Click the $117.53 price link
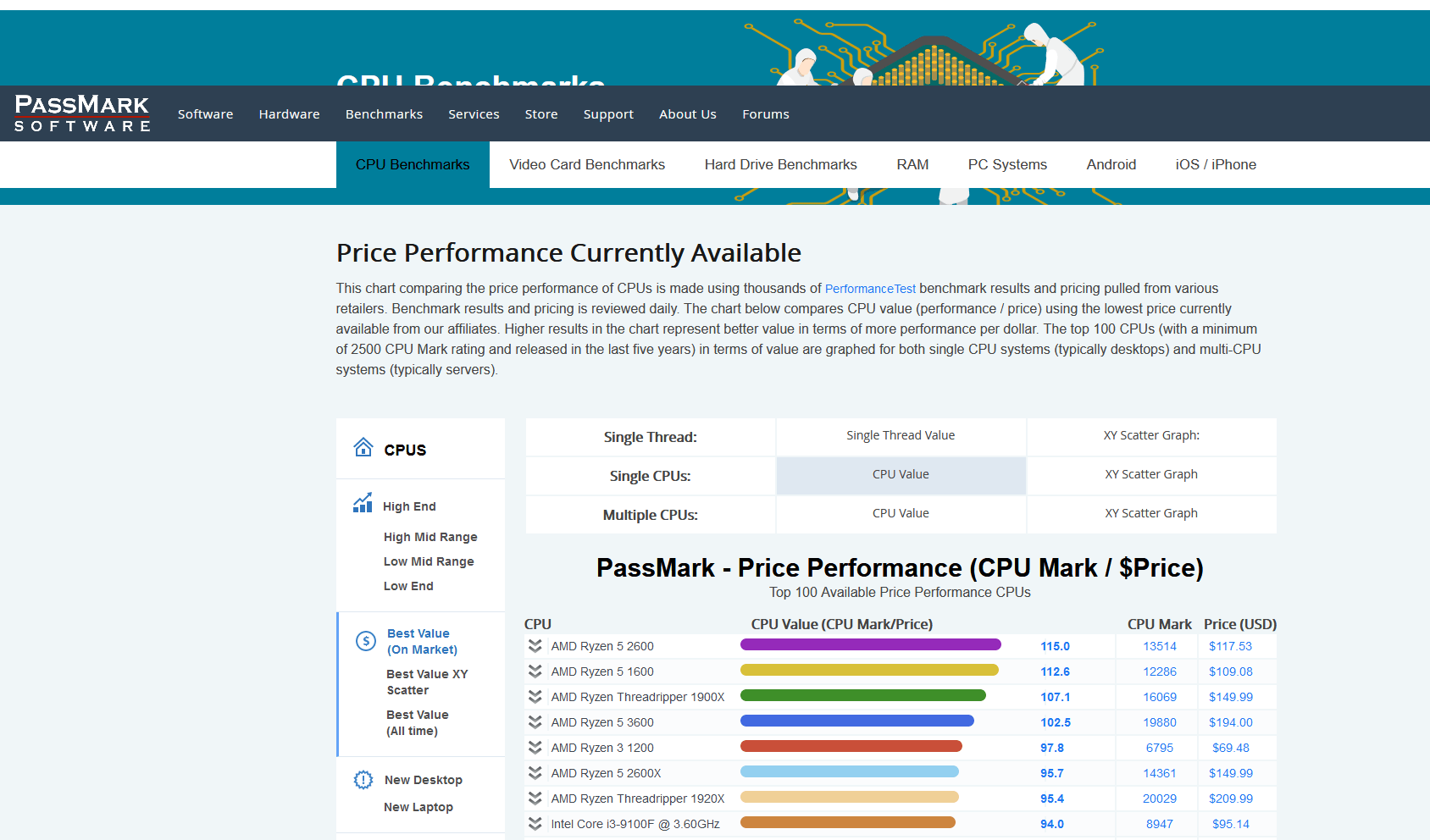1430x840 pixels. click(1230, 646)
